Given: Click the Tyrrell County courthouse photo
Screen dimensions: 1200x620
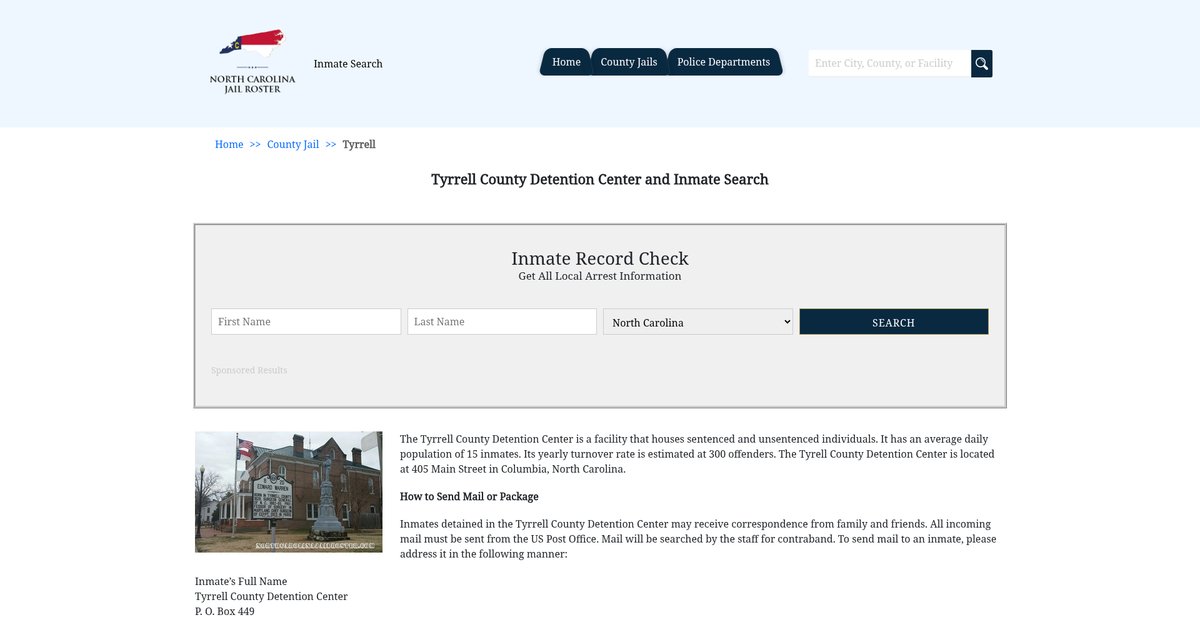Looking at the screenshot, I should (288, 492).
